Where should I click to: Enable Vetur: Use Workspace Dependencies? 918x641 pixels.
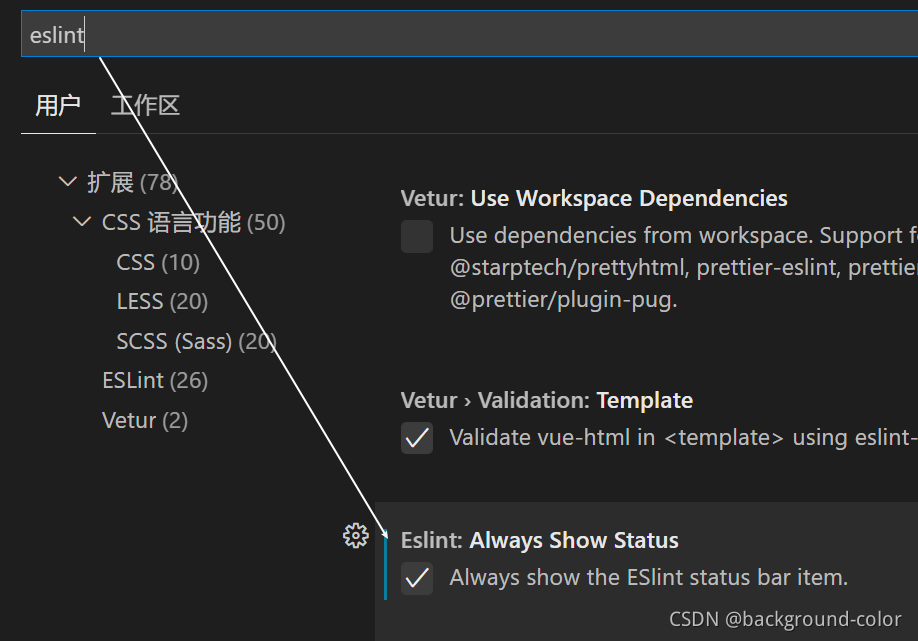click(x=417, y=237)
